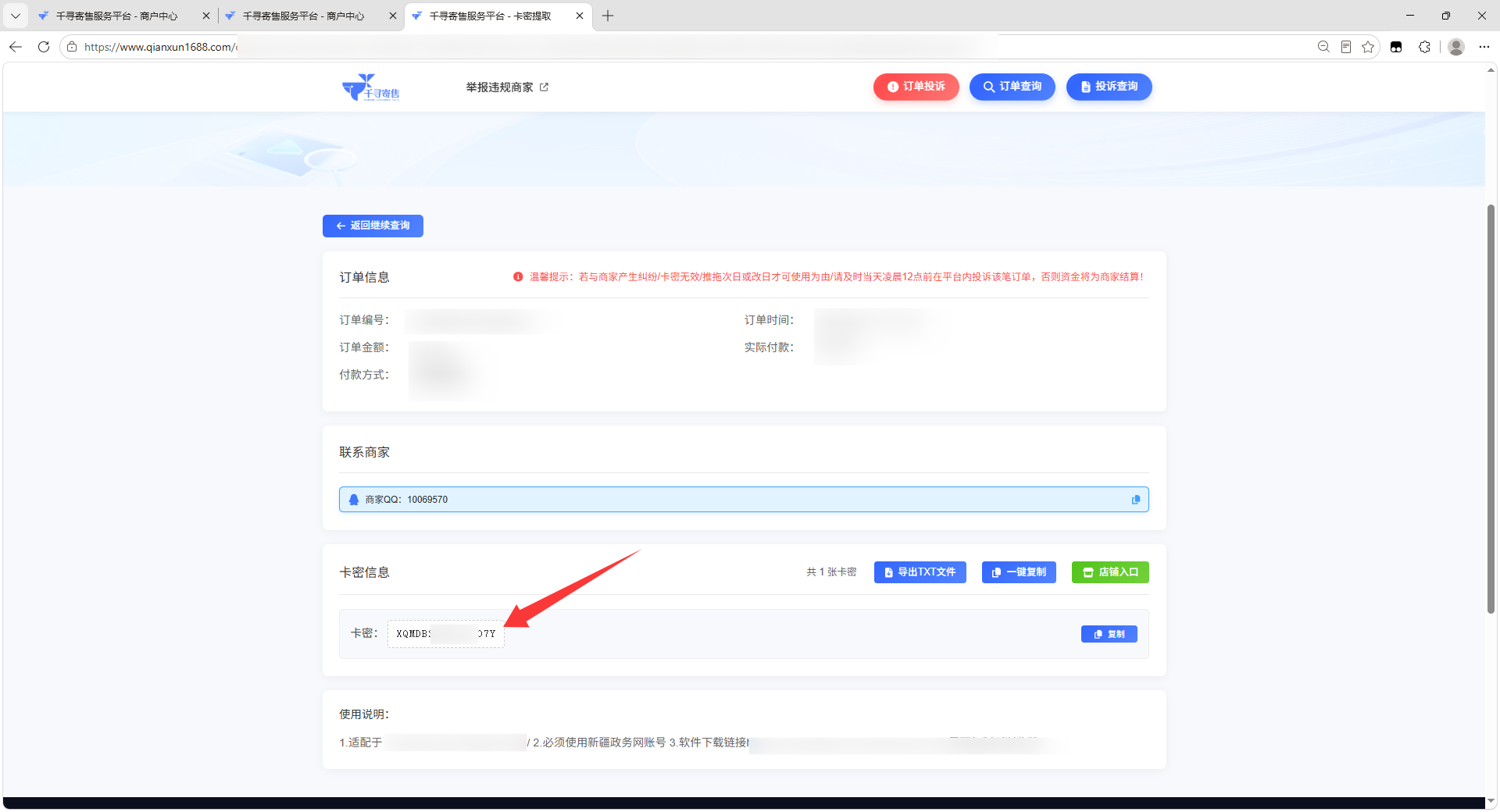Image resolution: width=1500 pixels, height=812 pixels.
Task: Expand the tab search dropdown arrow
Action: pos(15,16)
